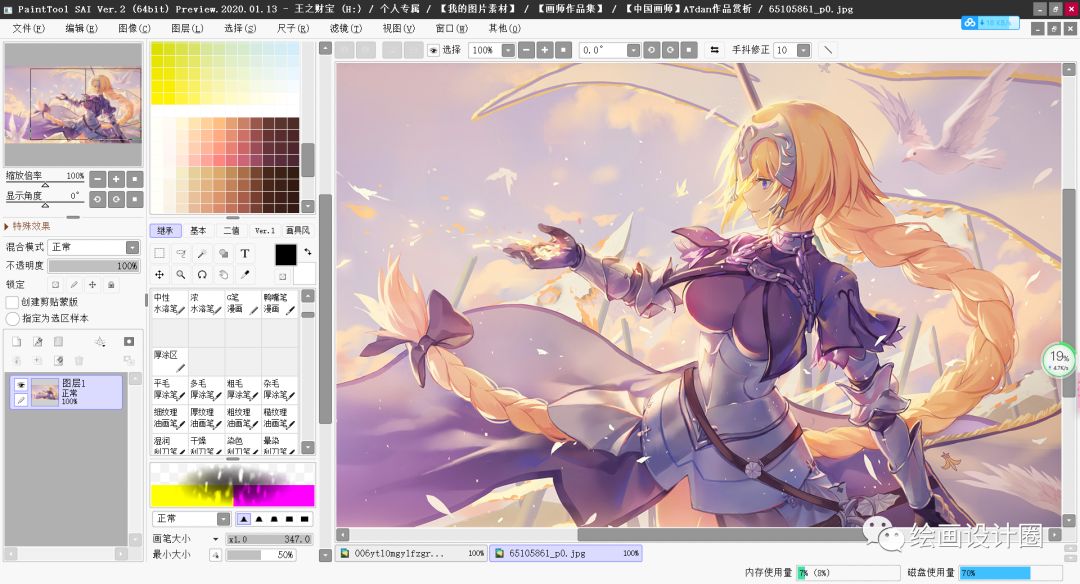Switch to the 二值 tool tab

(x=231, y=231)
